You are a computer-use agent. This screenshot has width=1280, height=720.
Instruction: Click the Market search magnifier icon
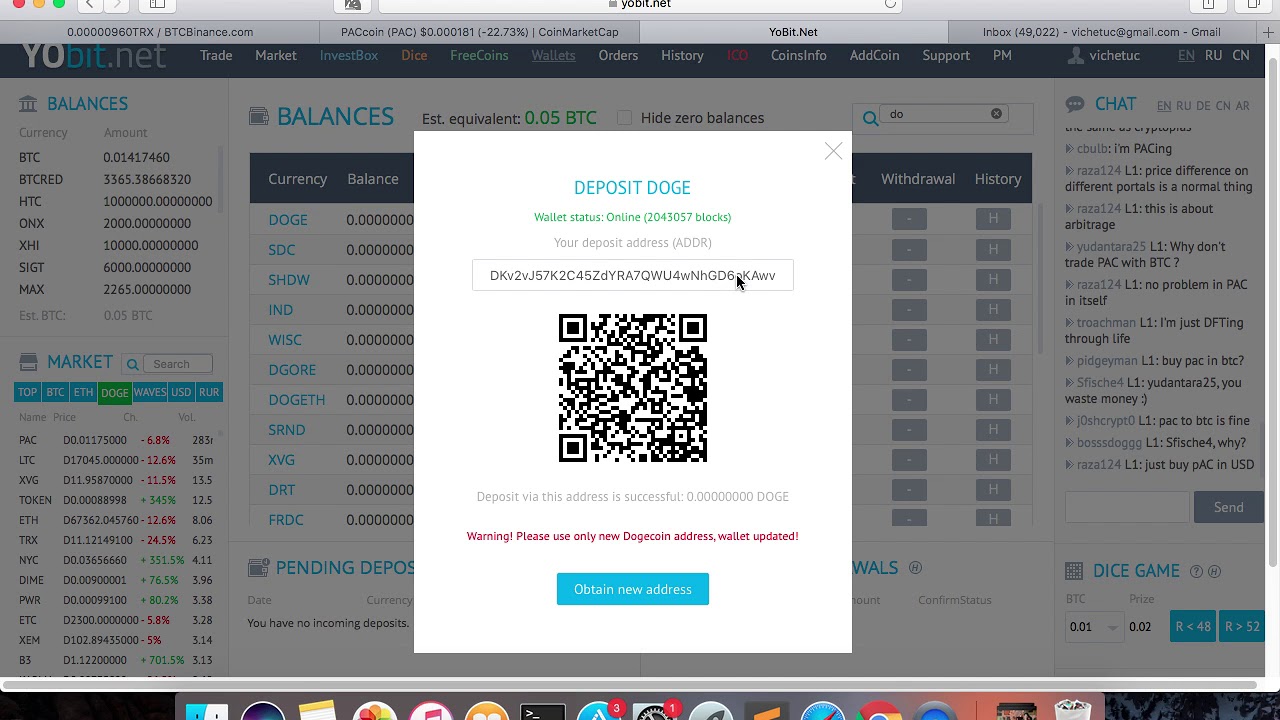point(132,364)
